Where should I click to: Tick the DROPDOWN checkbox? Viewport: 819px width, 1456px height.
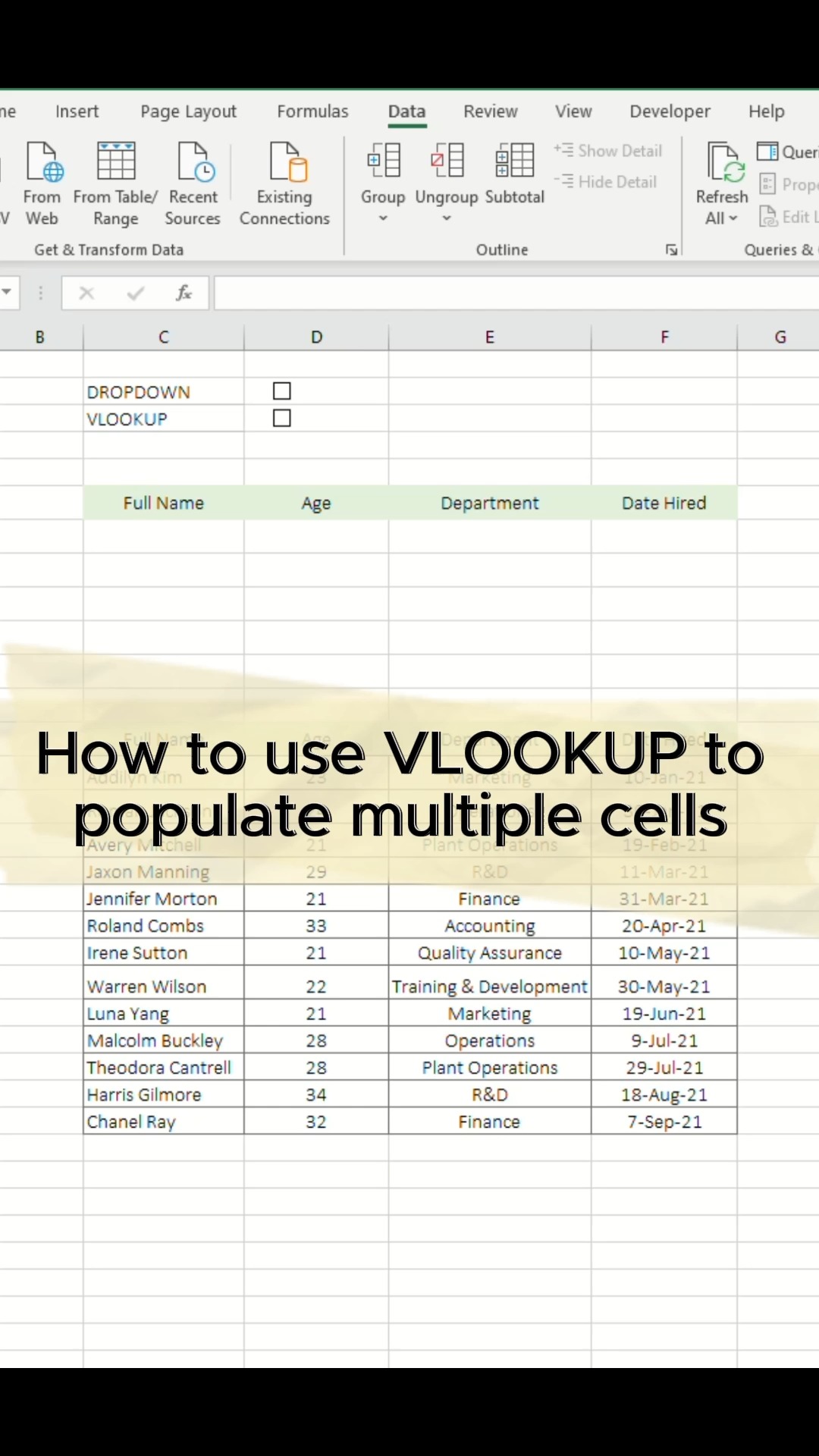coord(282,391)
